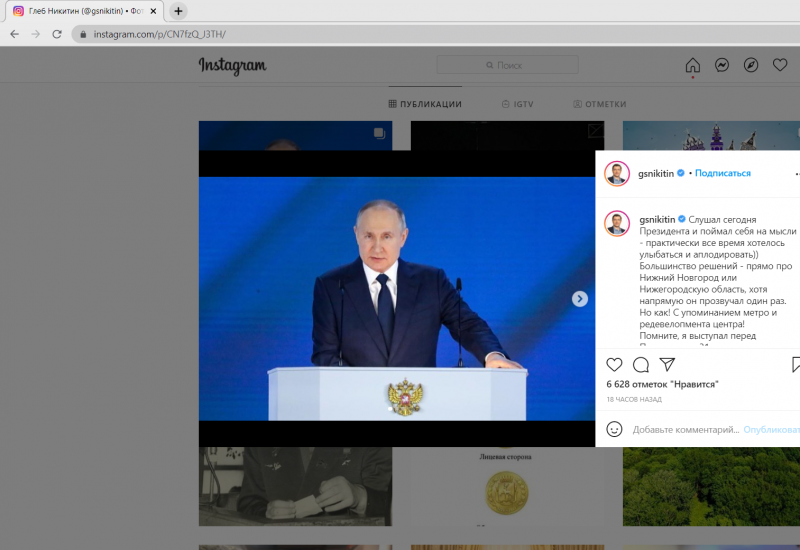
Task: Focus the Добавьте комментарий field
Action: point(686,430)
